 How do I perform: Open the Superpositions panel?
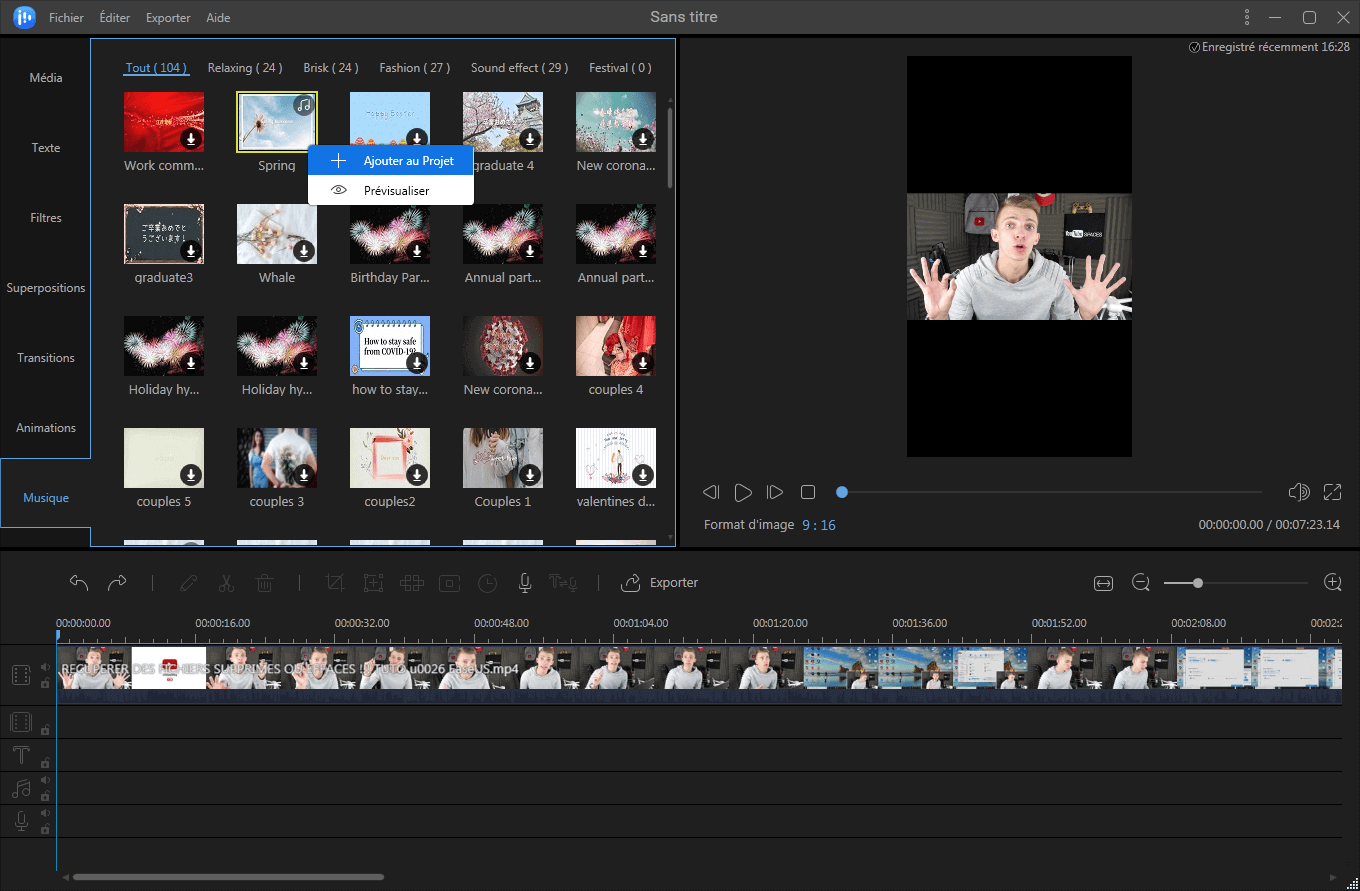click(x=45, y=288)
